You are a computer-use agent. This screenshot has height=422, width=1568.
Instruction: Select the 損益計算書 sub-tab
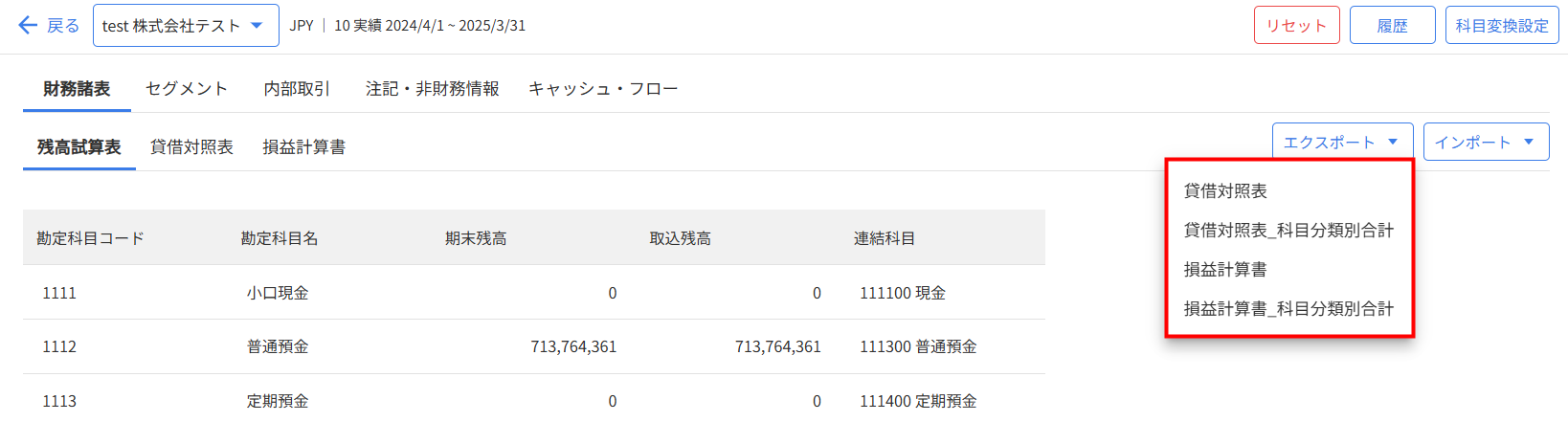pos(304,147)
